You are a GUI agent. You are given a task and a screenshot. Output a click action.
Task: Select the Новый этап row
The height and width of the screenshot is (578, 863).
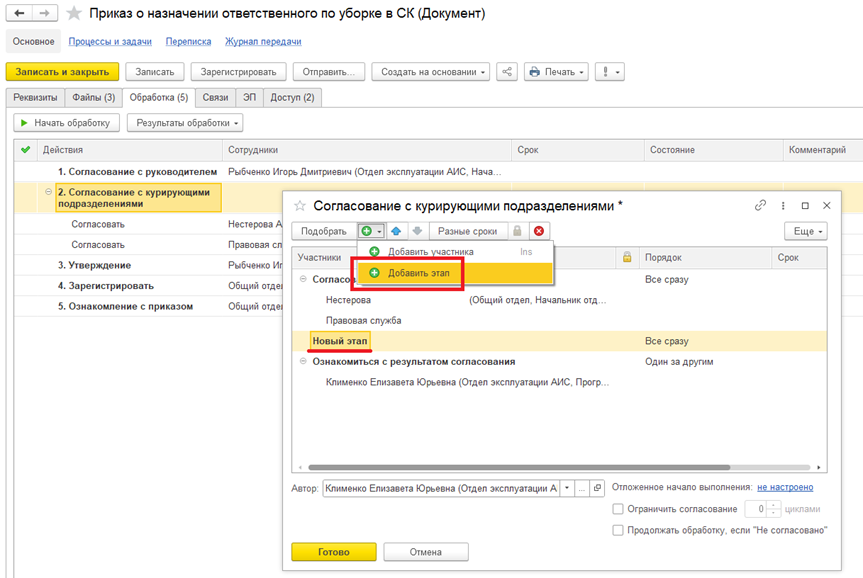pos(559,341)
